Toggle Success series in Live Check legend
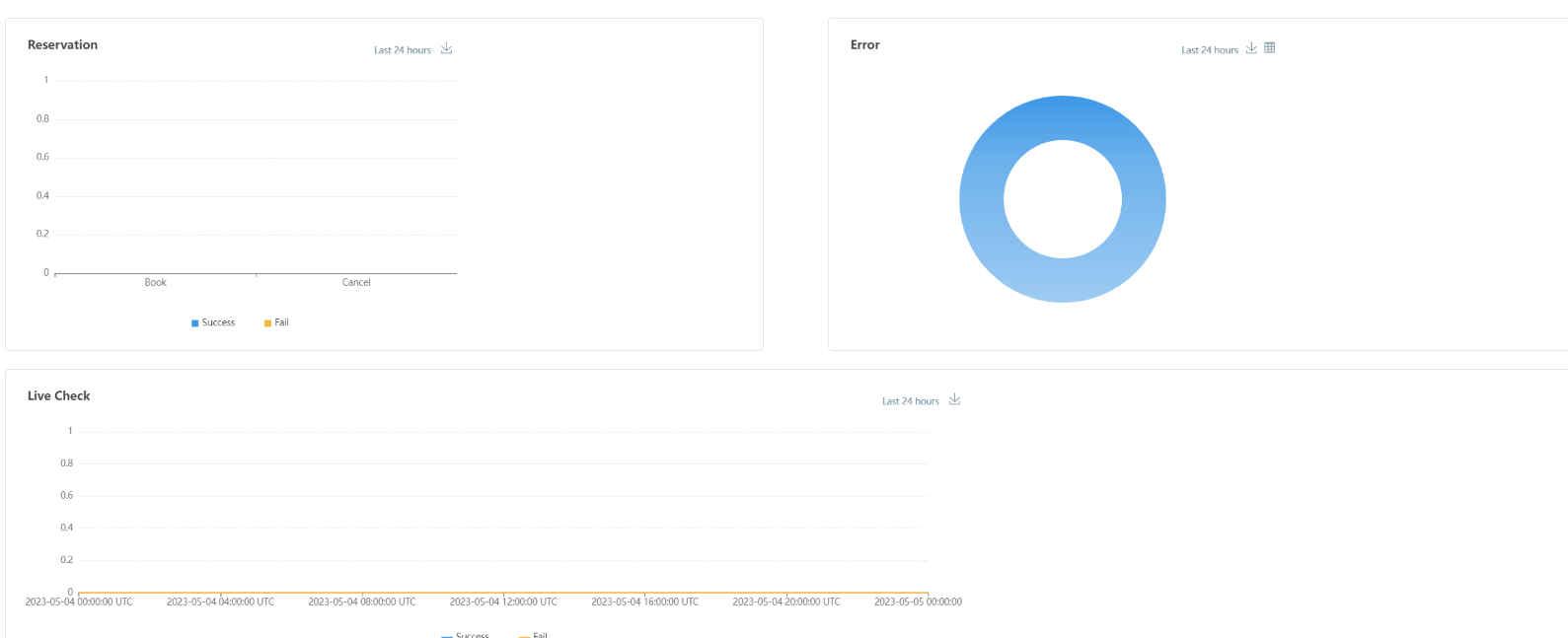The height and width of the screenshot is (638, 1568). point(465,635)
